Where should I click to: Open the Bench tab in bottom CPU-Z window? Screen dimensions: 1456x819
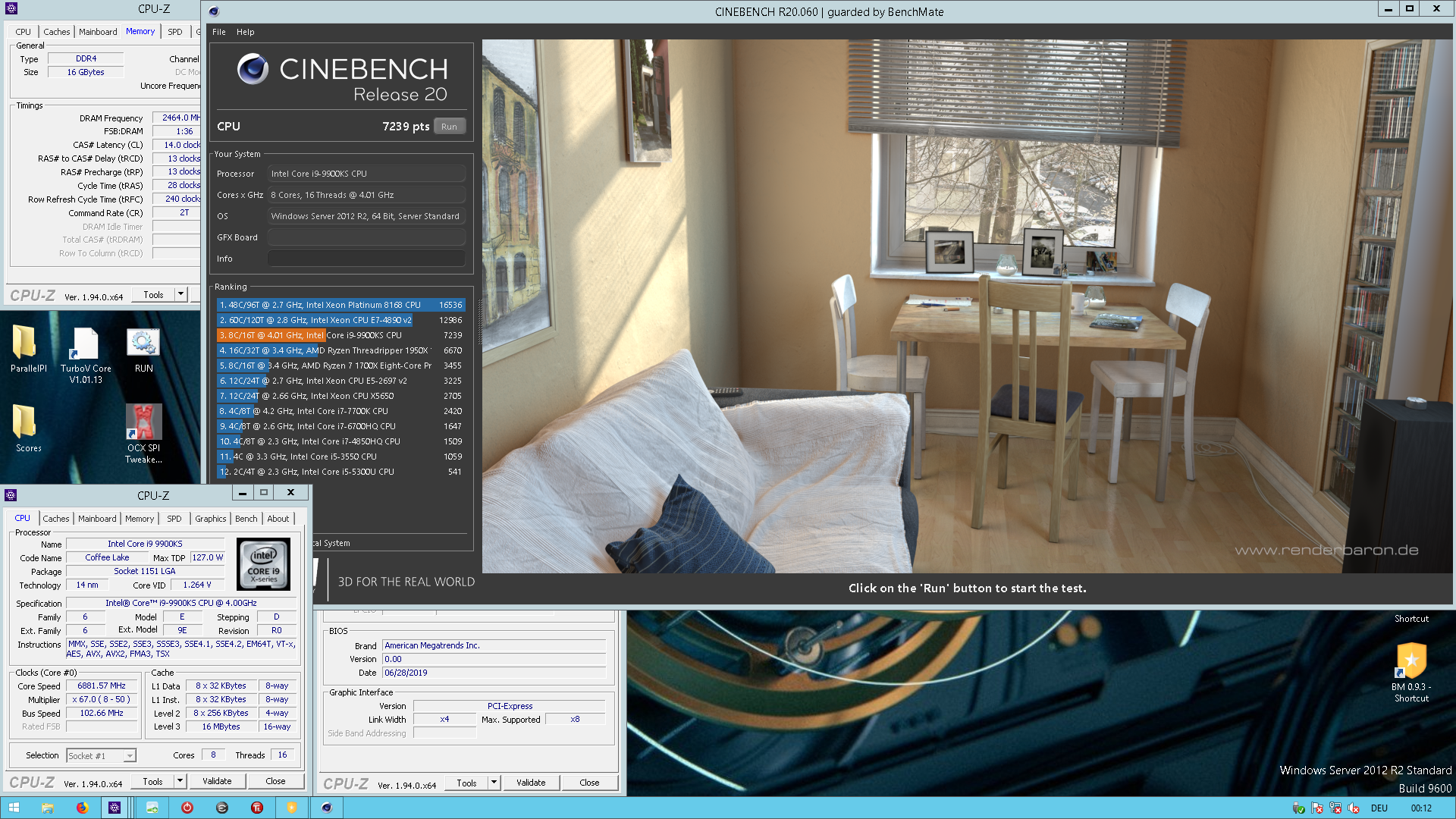tap(246, 519)
